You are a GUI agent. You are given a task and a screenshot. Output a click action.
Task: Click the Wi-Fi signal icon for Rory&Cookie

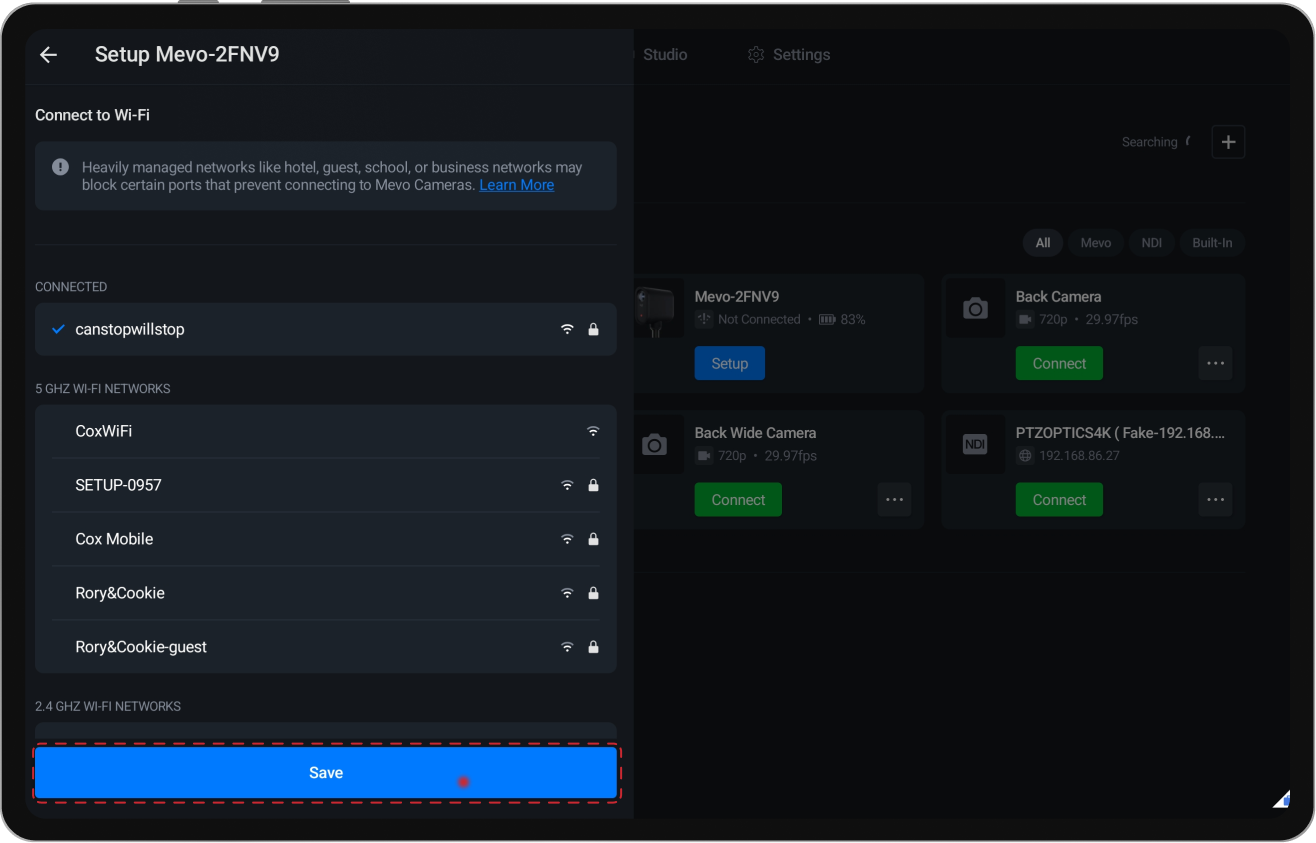pos(567,593)
